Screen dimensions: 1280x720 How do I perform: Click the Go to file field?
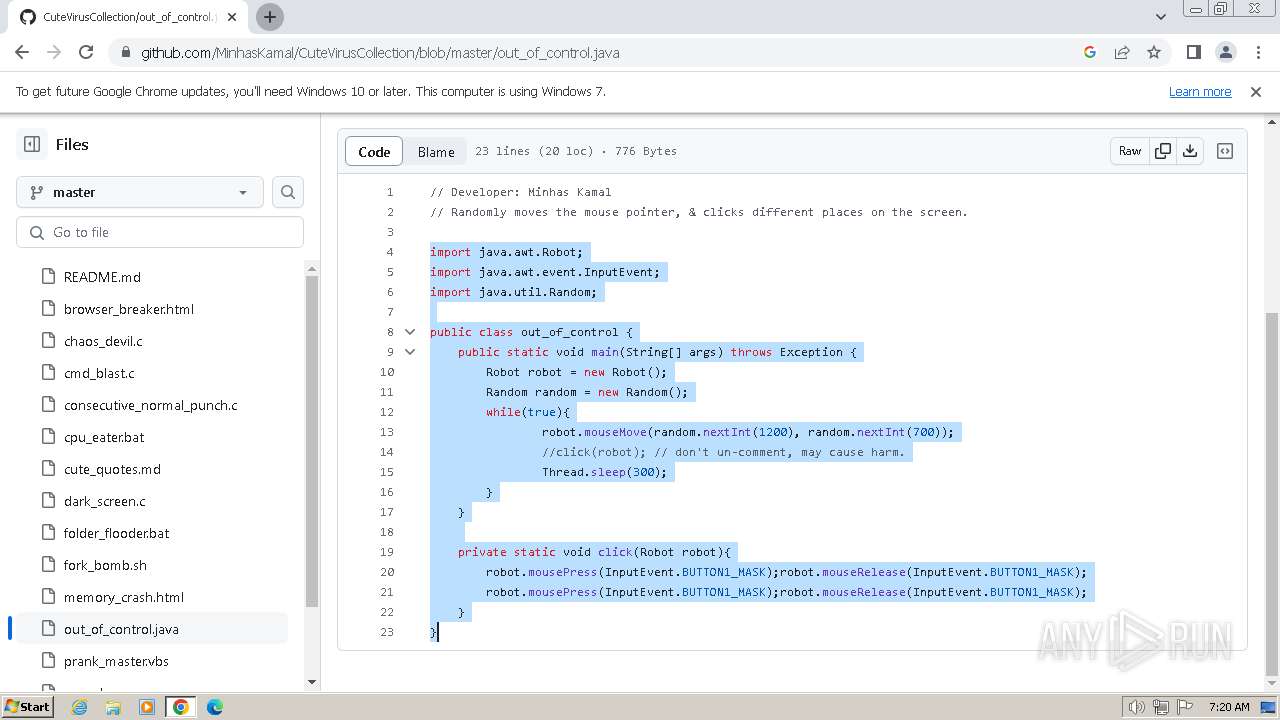(160, 232)
